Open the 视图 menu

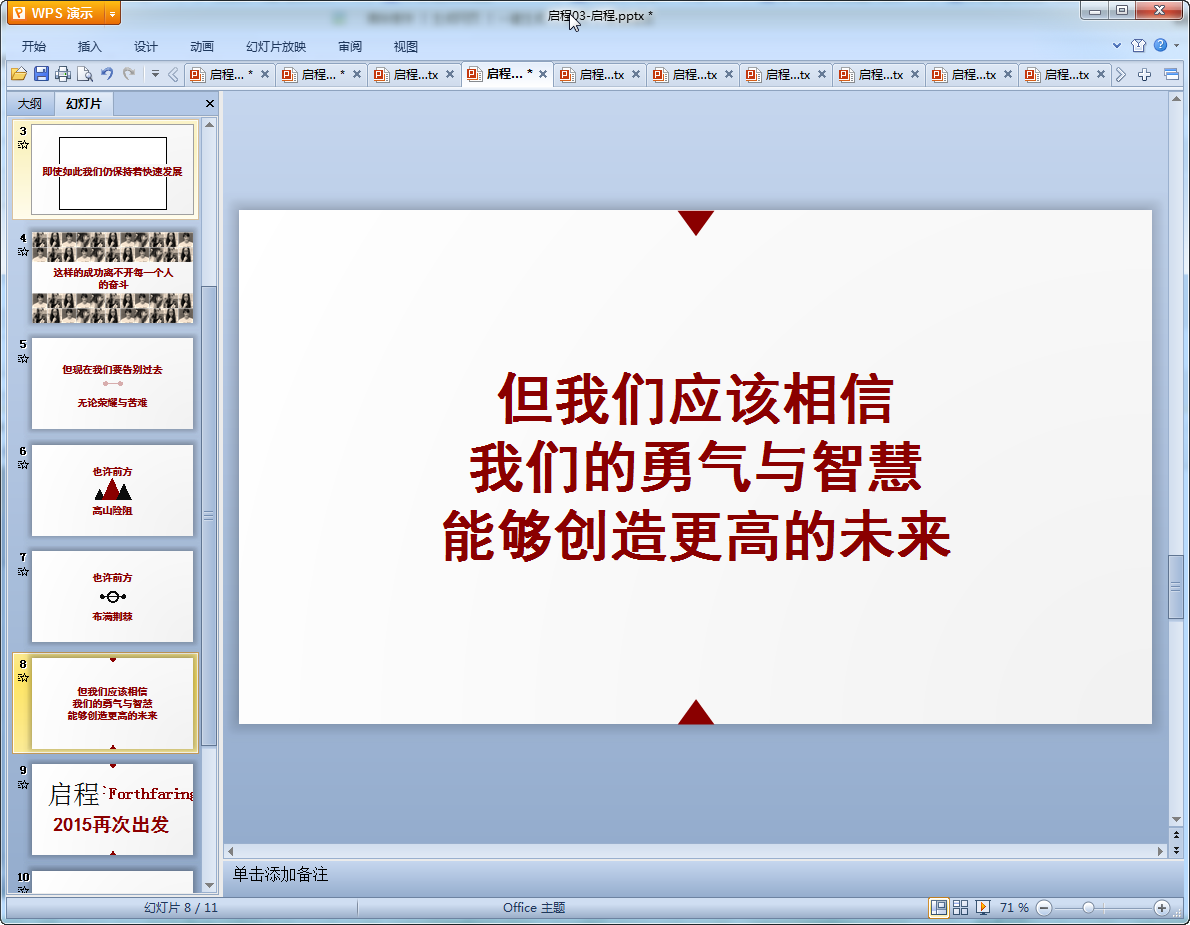[406, 46]
